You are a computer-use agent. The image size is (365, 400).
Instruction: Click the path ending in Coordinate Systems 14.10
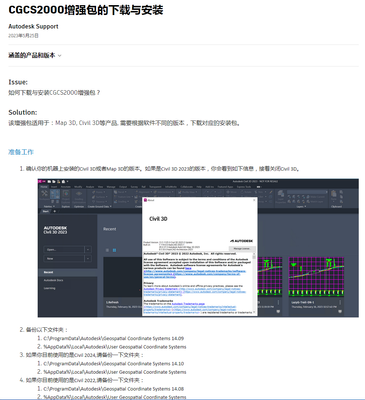point(114,364)
